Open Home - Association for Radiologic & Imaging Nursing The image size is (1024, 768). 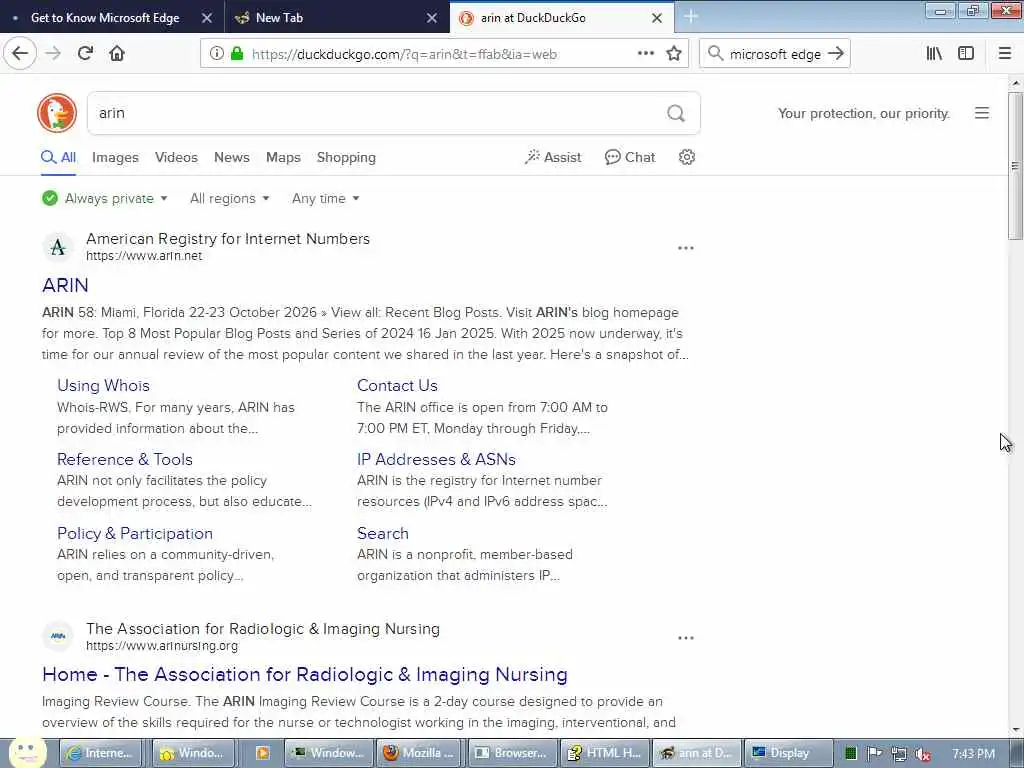coord(304,675)
